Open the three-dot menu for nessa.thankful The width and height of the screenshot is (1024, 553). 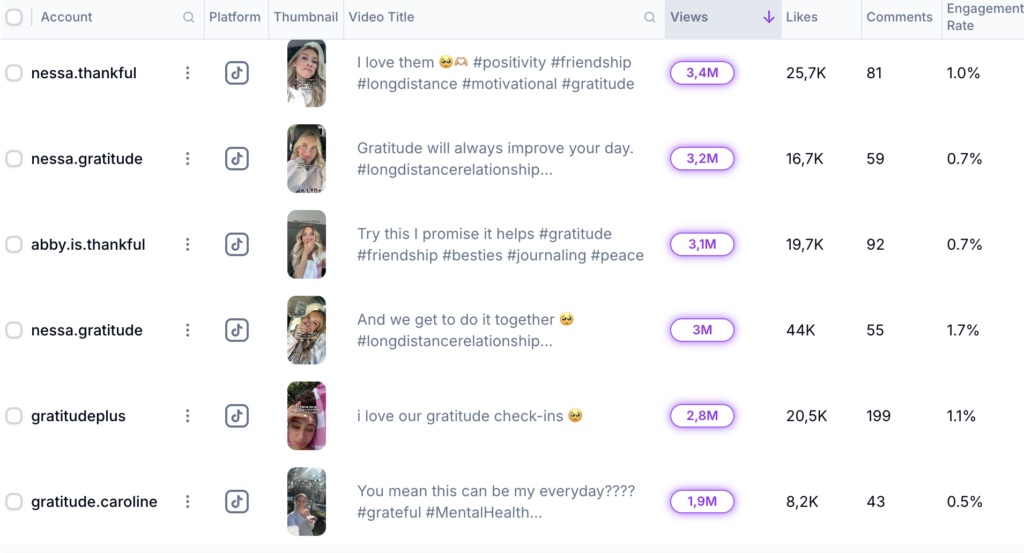(x=187, y=73)
